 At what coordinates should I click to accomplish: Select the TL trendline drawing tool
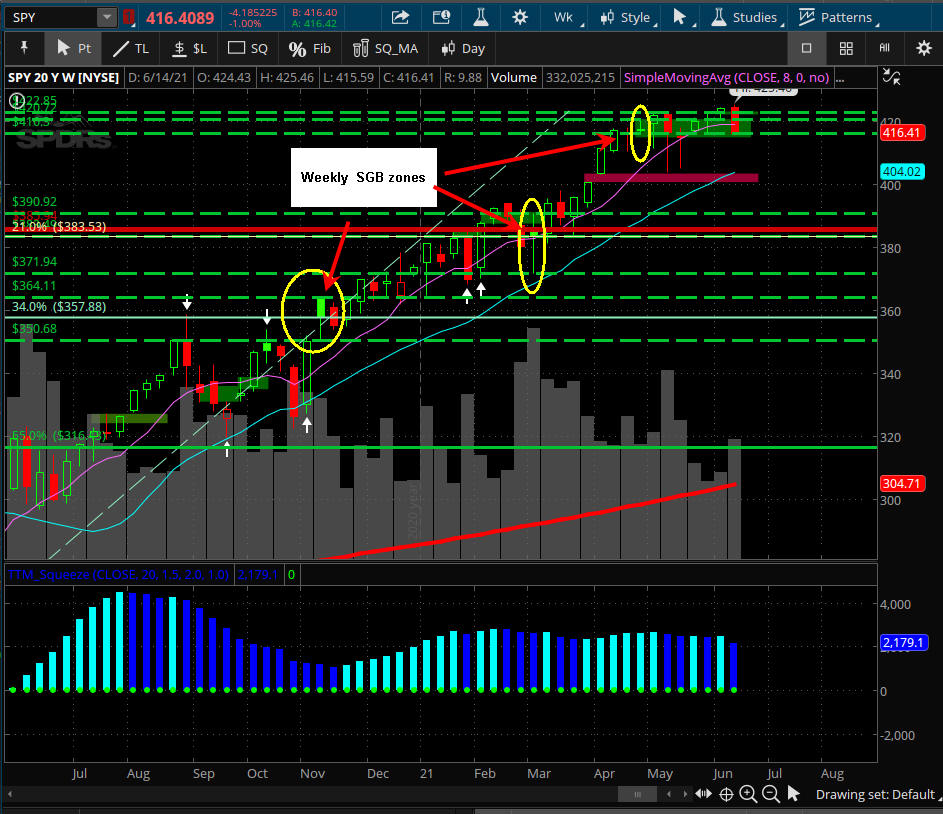click(x=130, y=48)
